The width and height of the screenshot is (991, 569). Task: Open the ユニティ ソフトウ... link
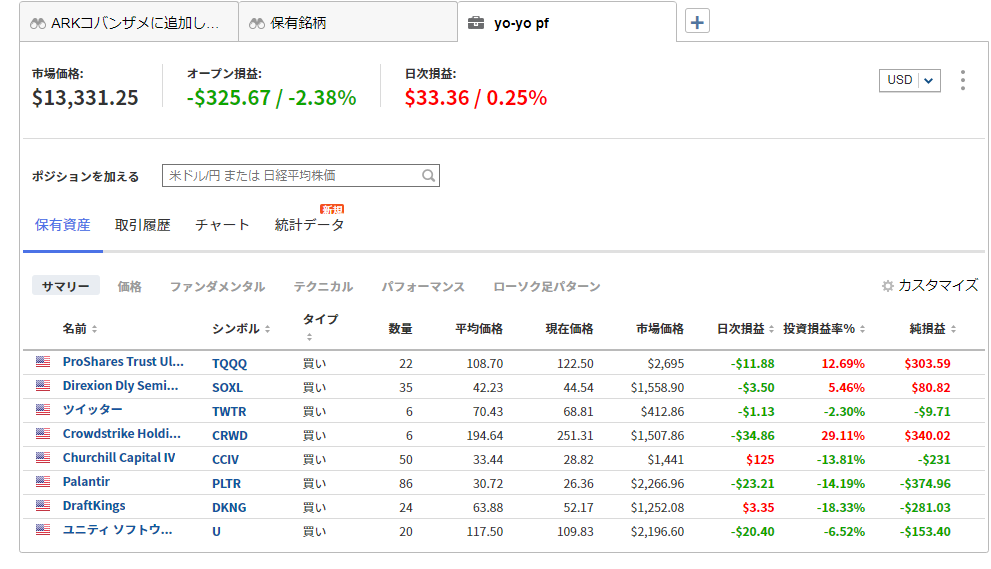point(117,530)
